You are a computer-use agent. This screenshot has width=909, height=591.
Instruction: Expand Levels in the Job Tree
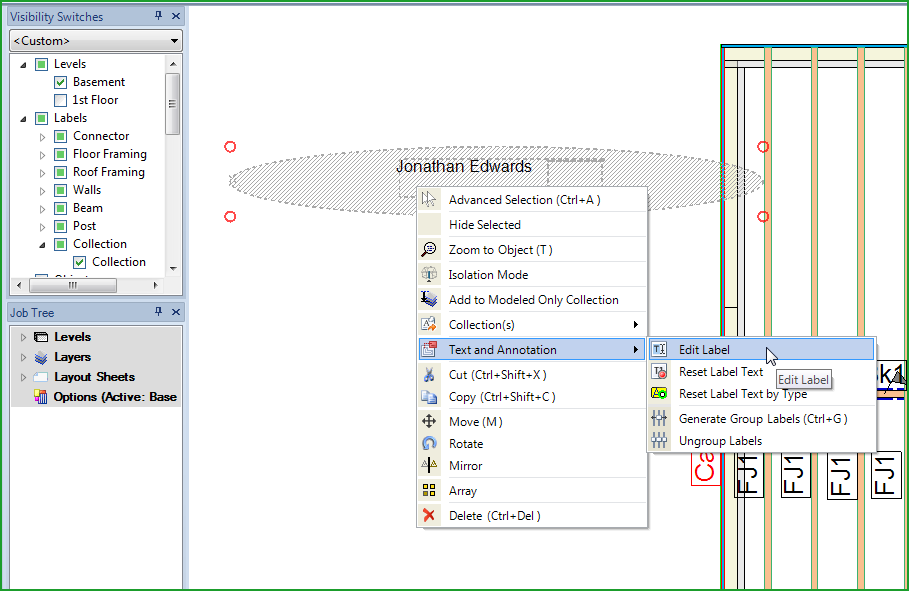[x=23, y=337]
